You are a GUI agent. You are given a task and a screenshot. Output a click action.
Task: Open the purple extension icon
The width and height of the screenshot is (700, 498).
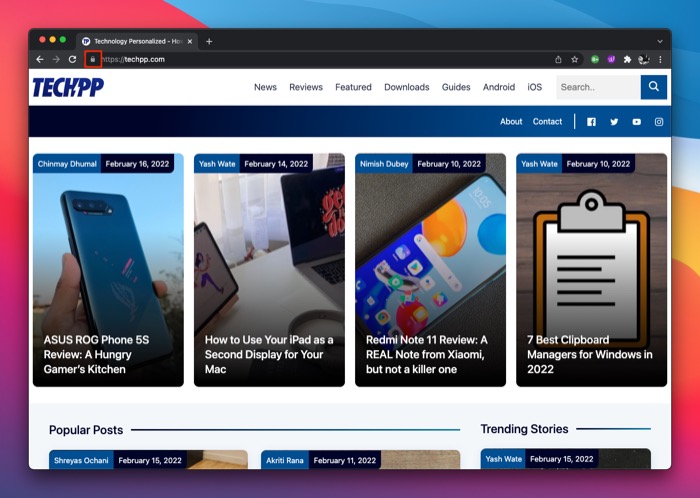[611, 59]
